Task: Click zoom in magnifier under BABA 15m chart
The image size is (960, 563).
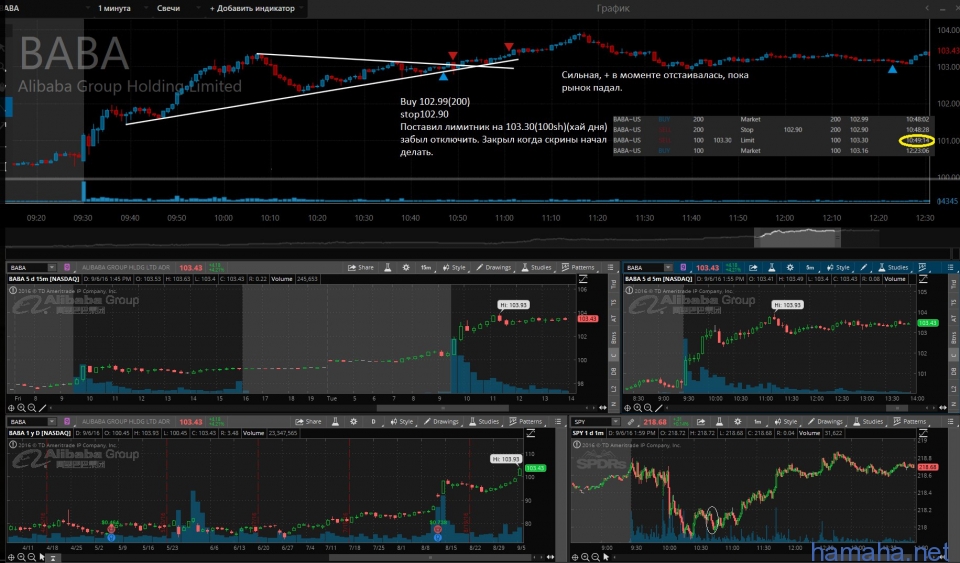Action: pos(21,408)
